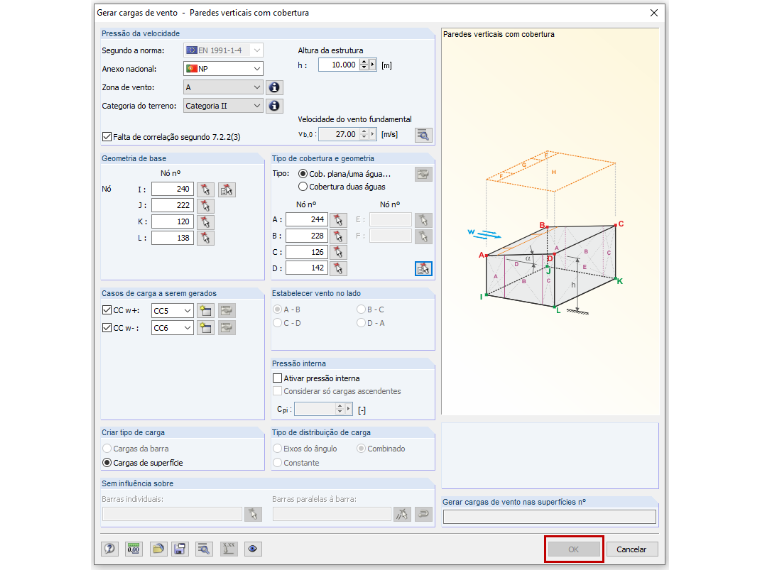This screenshot has height=570, width=760.
Task: Open terrain category info button
Action: tap(274, 106)
